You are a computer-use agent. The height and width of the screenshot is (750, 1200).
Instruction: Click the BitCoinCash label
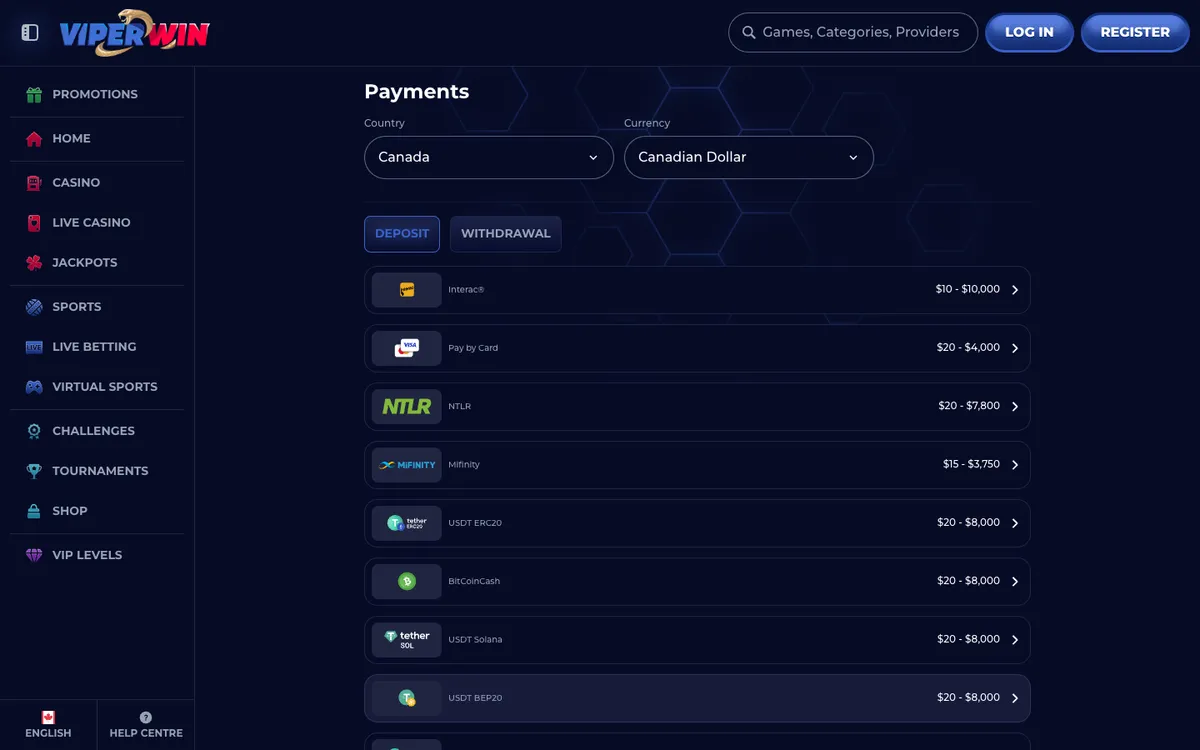point(474,582)
